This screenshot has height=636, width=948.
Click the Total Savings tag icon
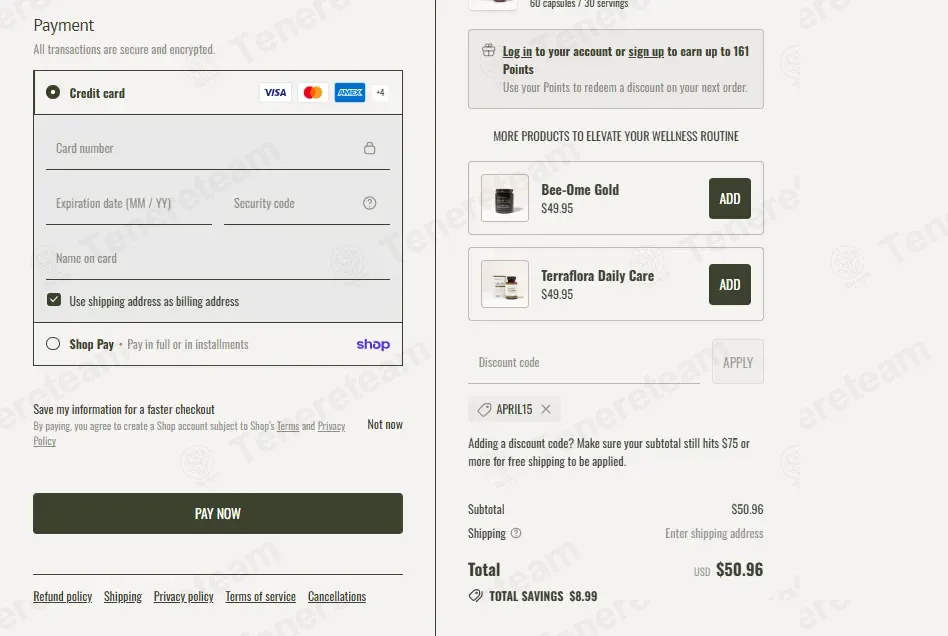(476, 596)
